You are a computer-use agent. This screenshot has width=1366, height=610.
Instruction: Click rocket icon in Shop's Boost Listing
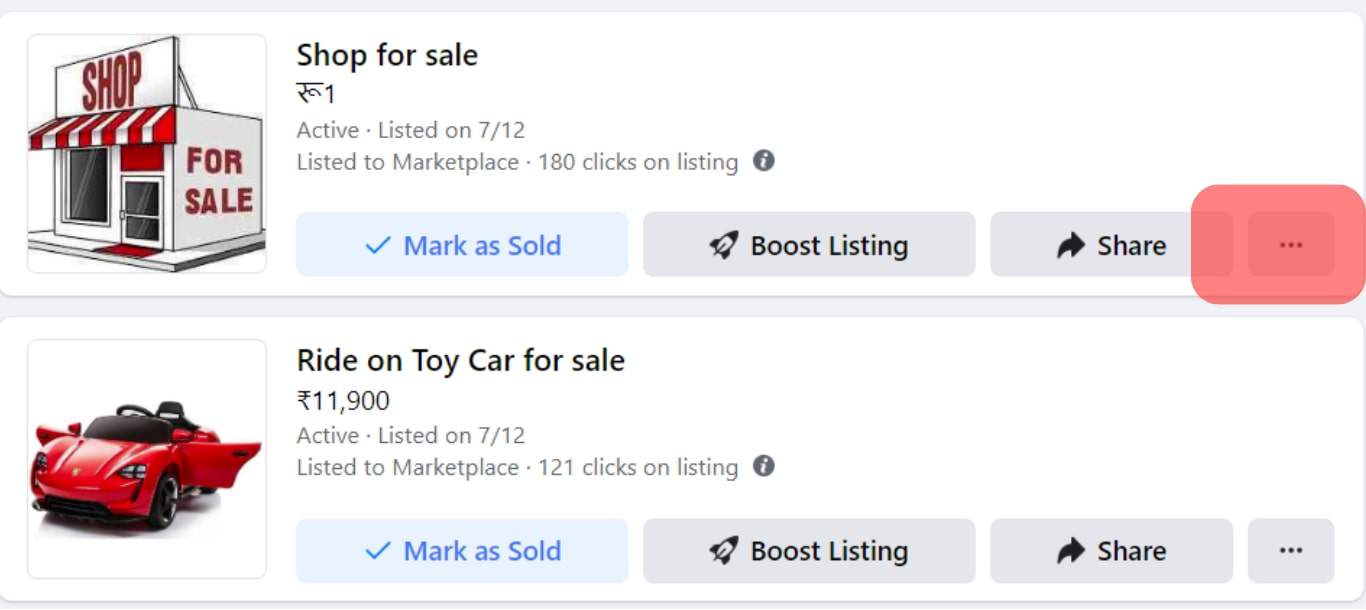click(724, 245)
